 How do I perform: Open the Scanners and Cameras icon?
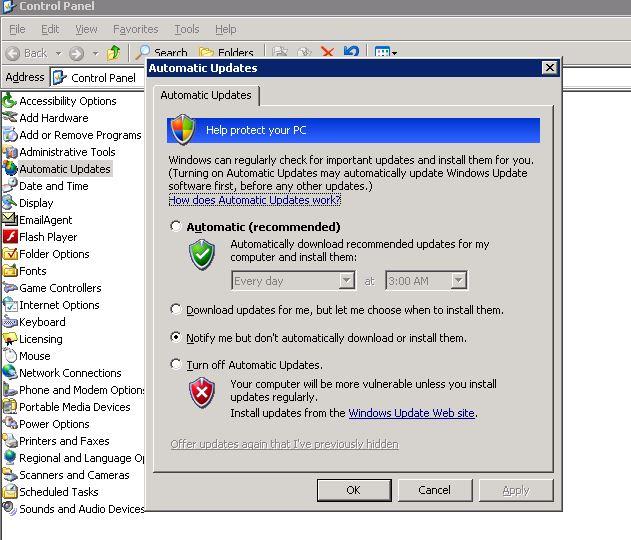(9, 475)
